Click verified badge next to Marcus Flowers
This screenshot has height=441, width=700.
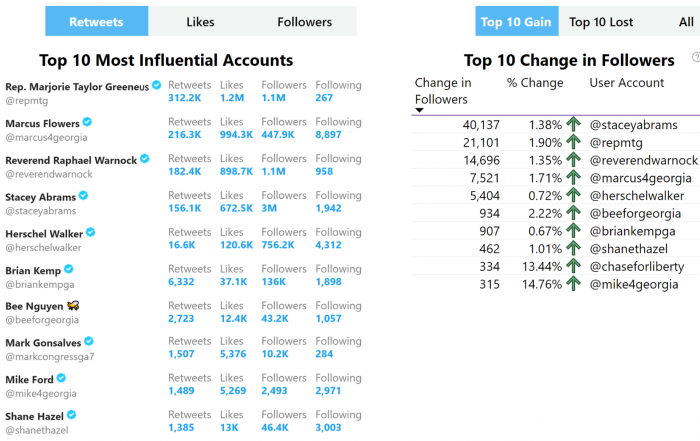pyautogui.click(x=87, y=121)
